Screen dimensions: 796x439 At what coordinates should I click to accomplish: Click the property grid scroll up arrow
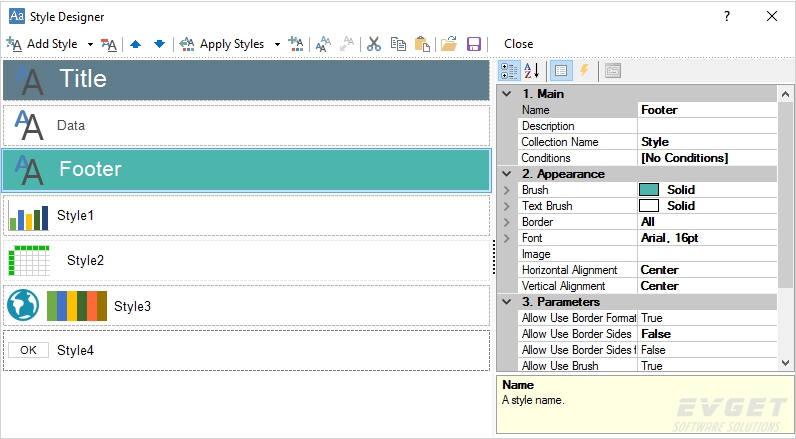click(785, 94)
